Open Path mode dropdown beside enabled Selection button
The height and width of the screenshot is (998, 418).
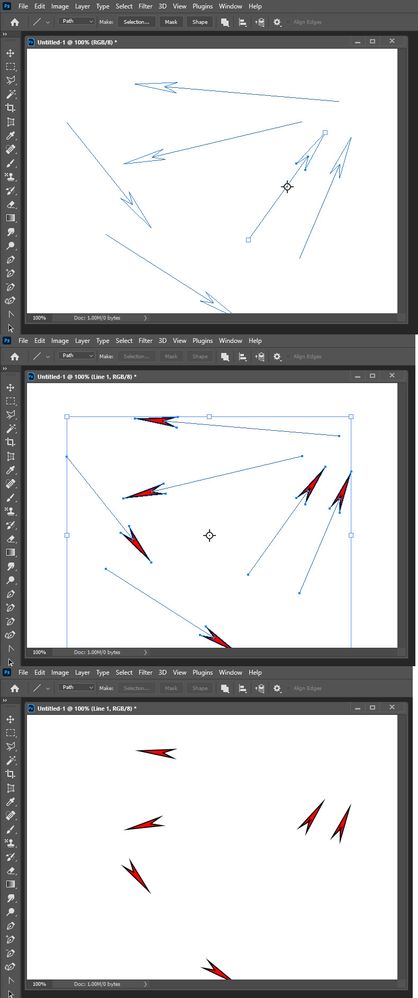pyautogui.click(x=77, y=21)
